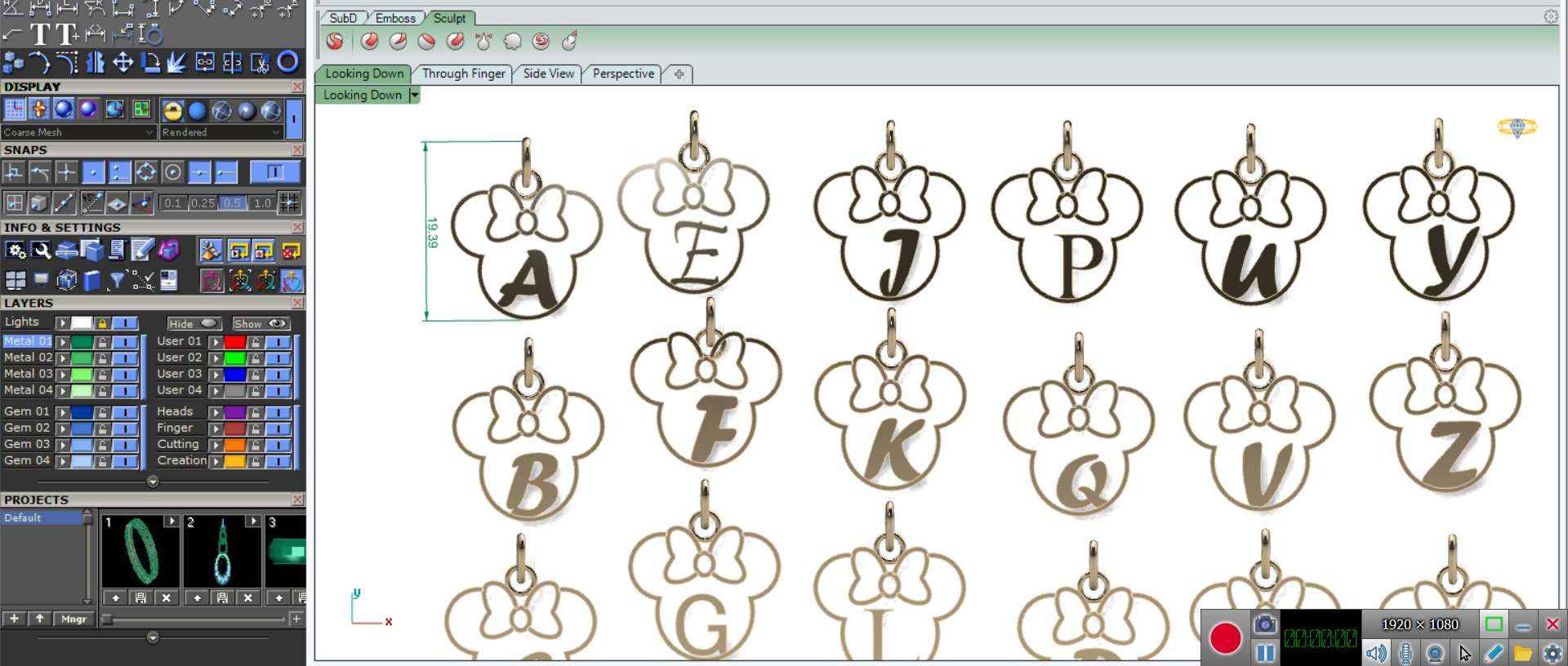This screenshot has width=1568, height=666.
Task: Switch to the Emboss tab
Action: tap(395, 18)
